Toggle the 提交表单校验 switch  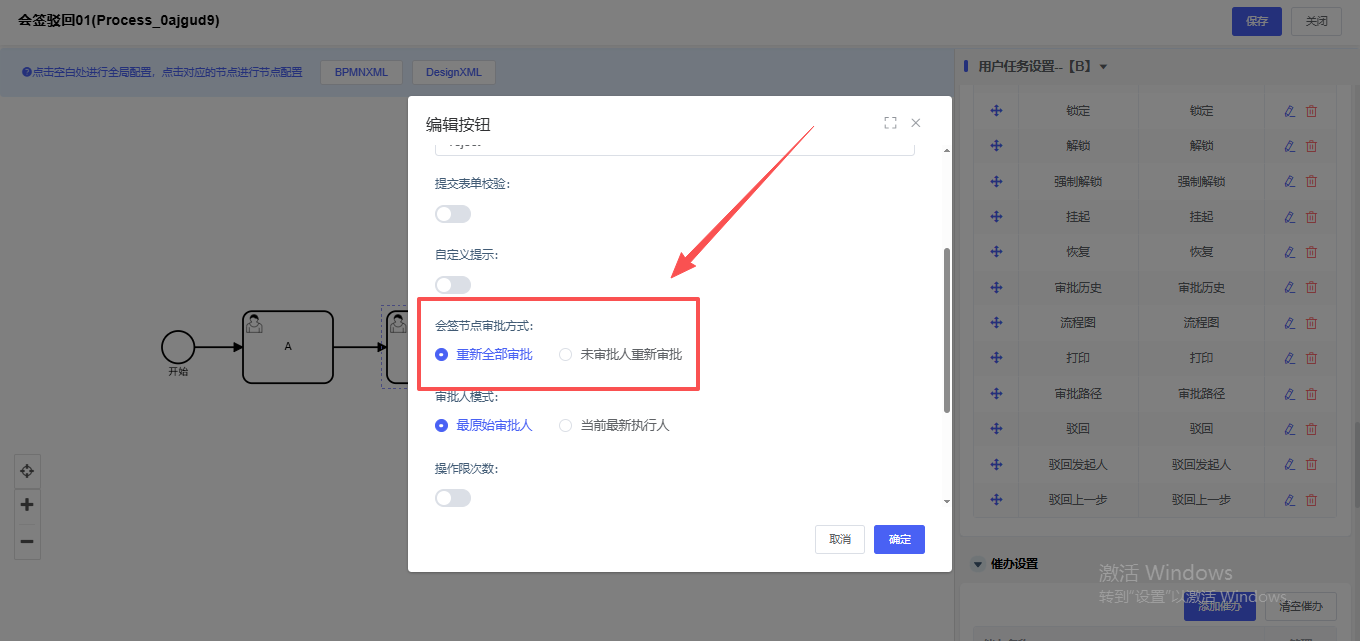point(452,214)
